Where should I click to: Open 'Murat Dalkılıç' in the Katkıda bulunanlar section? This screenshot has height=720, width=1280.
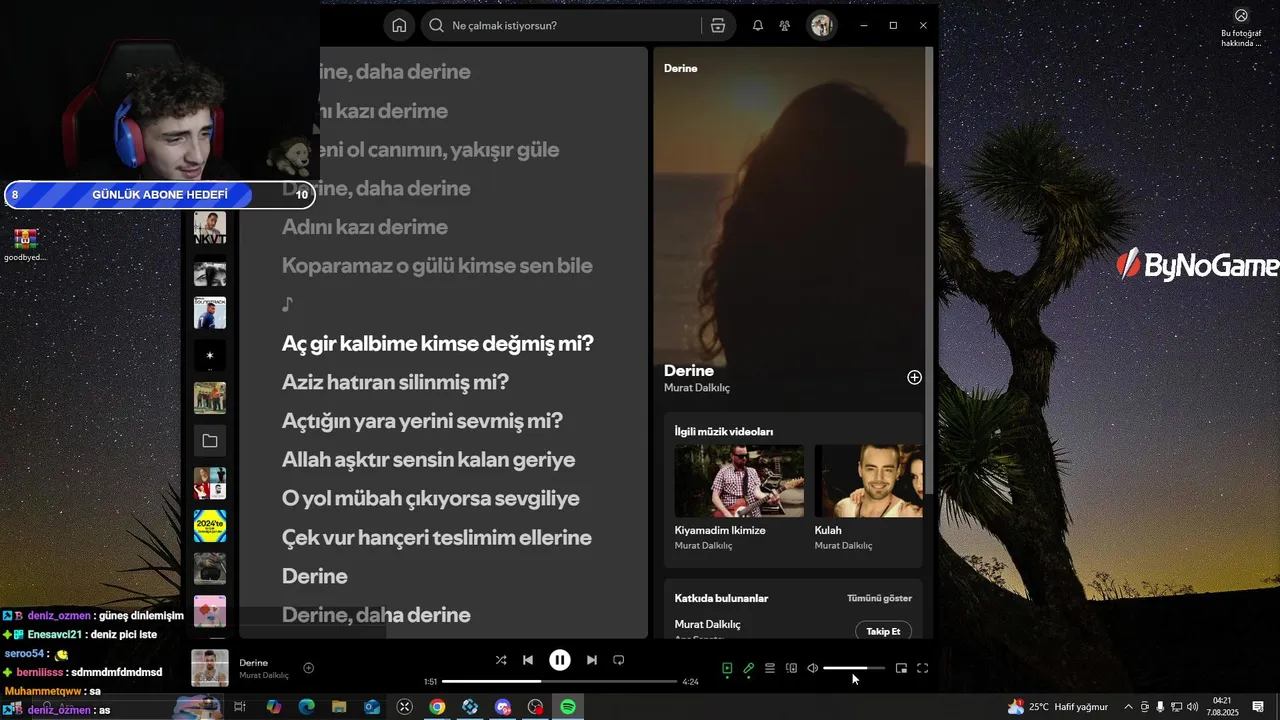pos(708,624)
